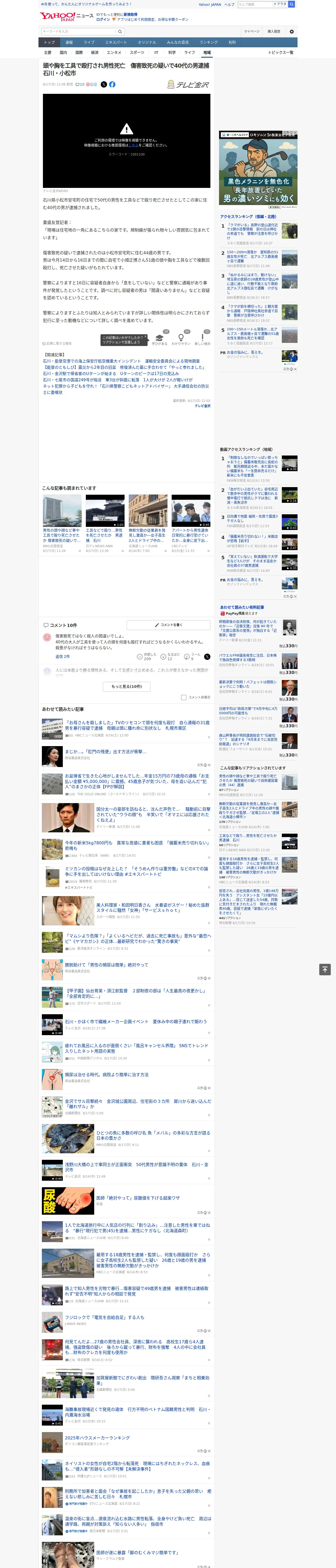Click the Yahoo! JAPAN News logo
This screenshot has width=336, height=1568.
pos(66,16)
